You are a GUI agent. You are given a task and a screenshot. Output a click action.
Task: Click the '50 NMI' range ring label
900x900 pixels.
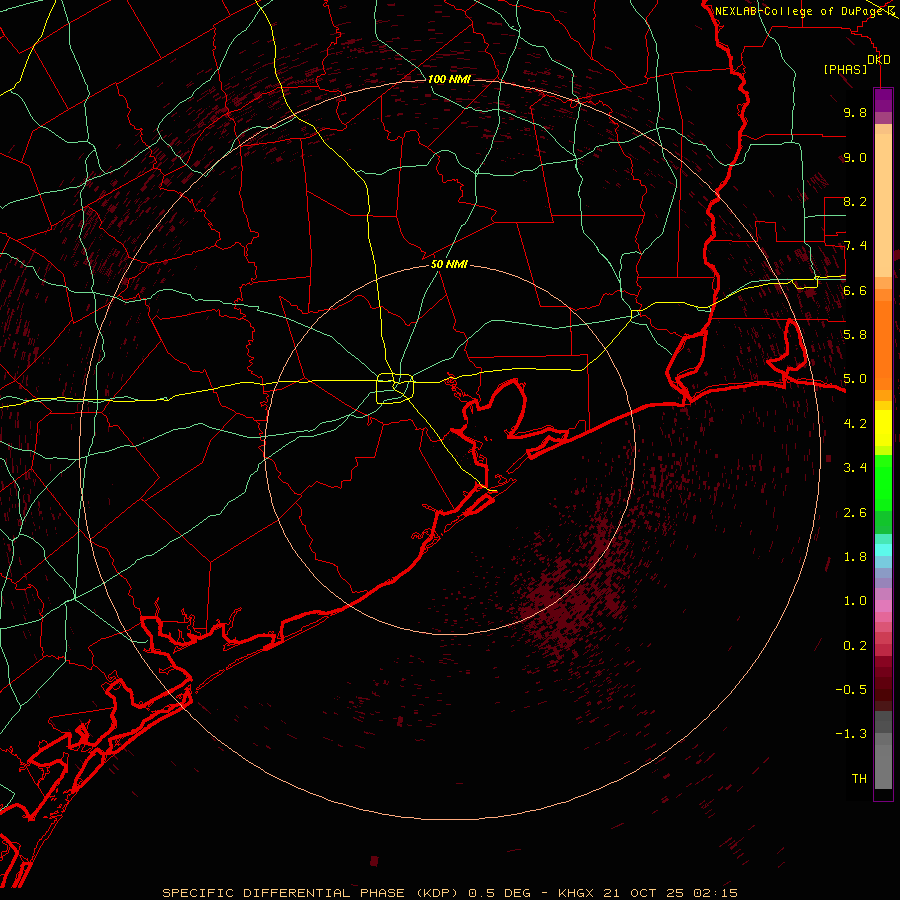point(449,264)
